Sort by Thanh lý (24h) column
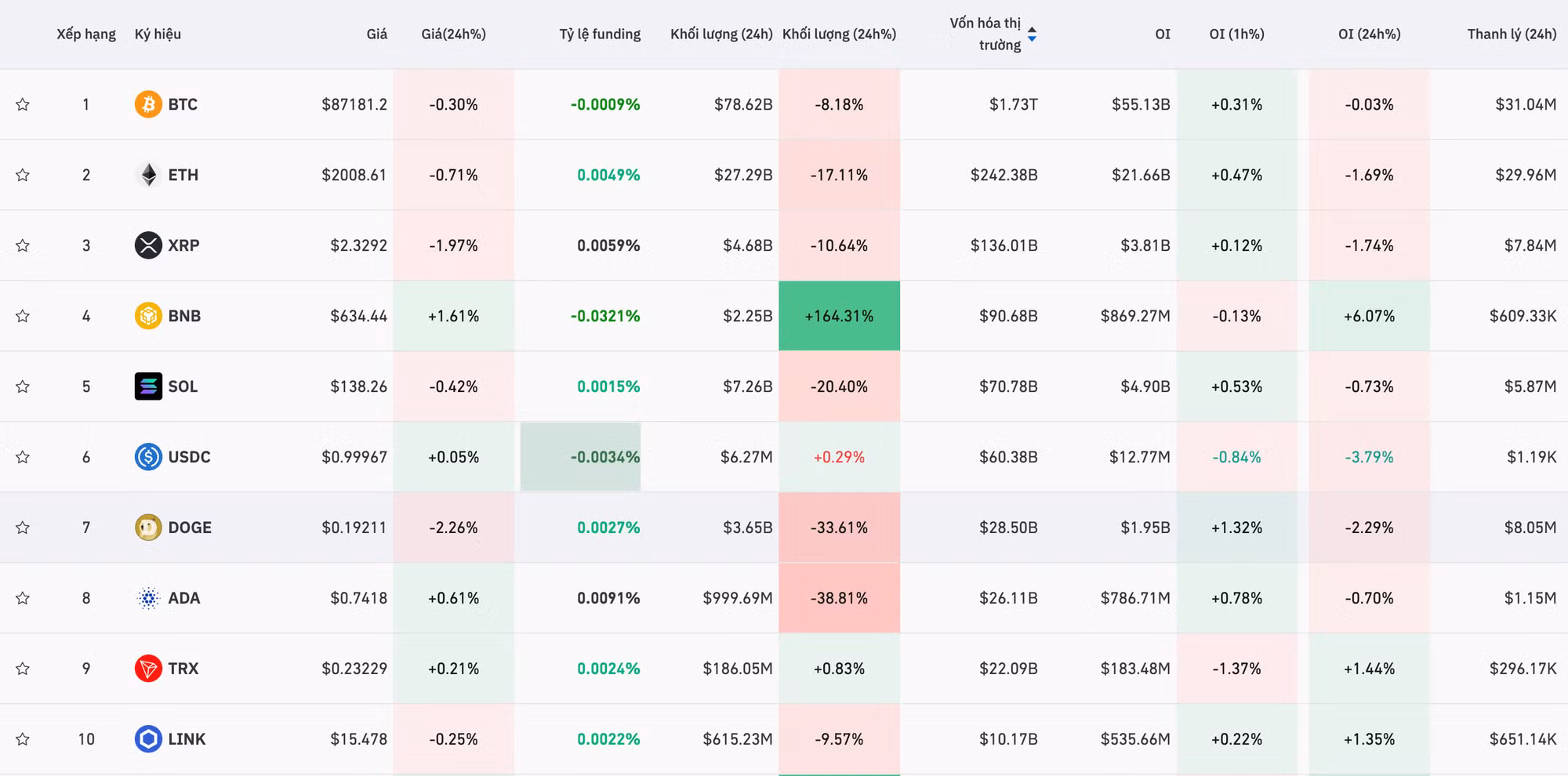This screenshot has width=1568, height=776. [1512, 34]
